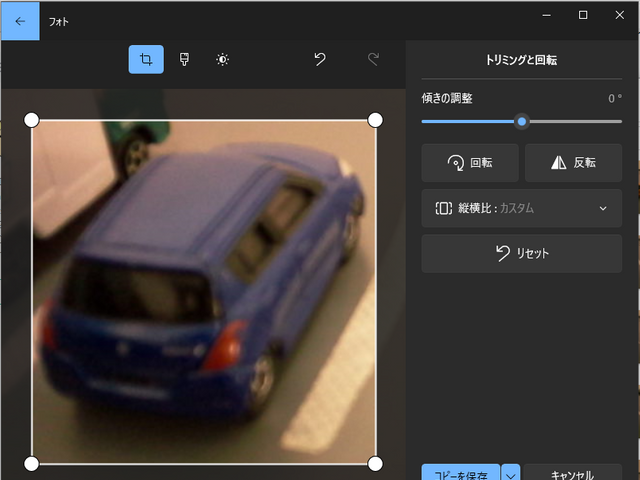Click the back arrow to exit editing
The width and height of the screenshot is (640, 480).
pos(19,20)
